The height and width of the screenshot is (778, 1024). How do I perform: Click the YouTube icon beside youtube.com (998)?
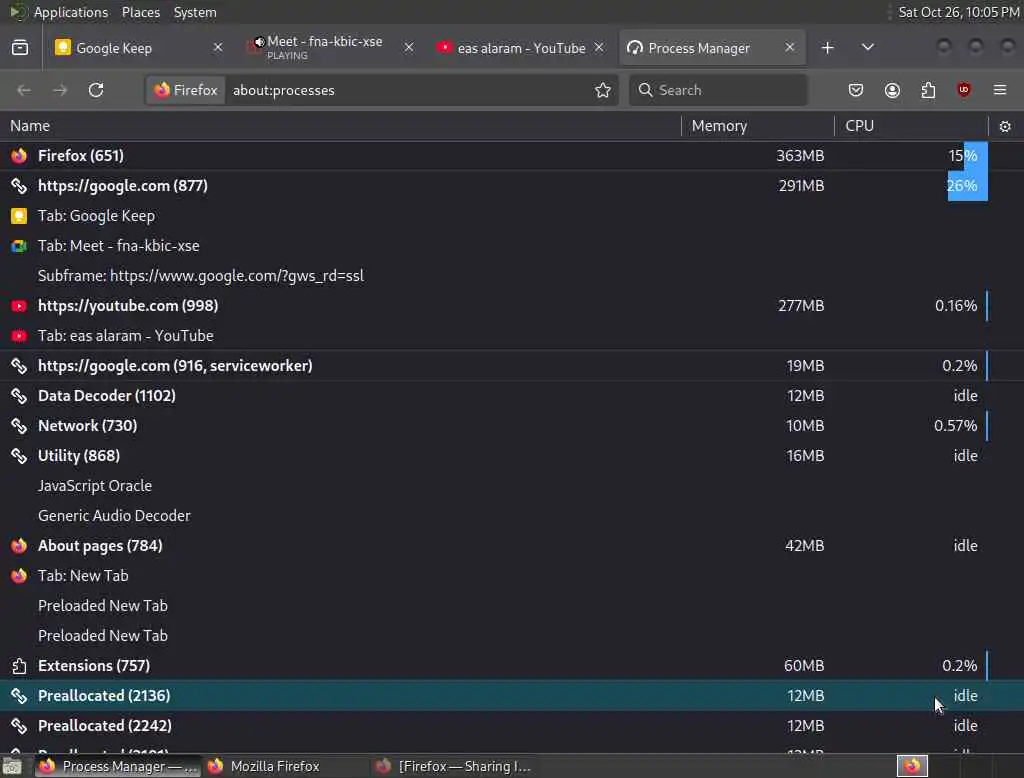pos(19,306)
